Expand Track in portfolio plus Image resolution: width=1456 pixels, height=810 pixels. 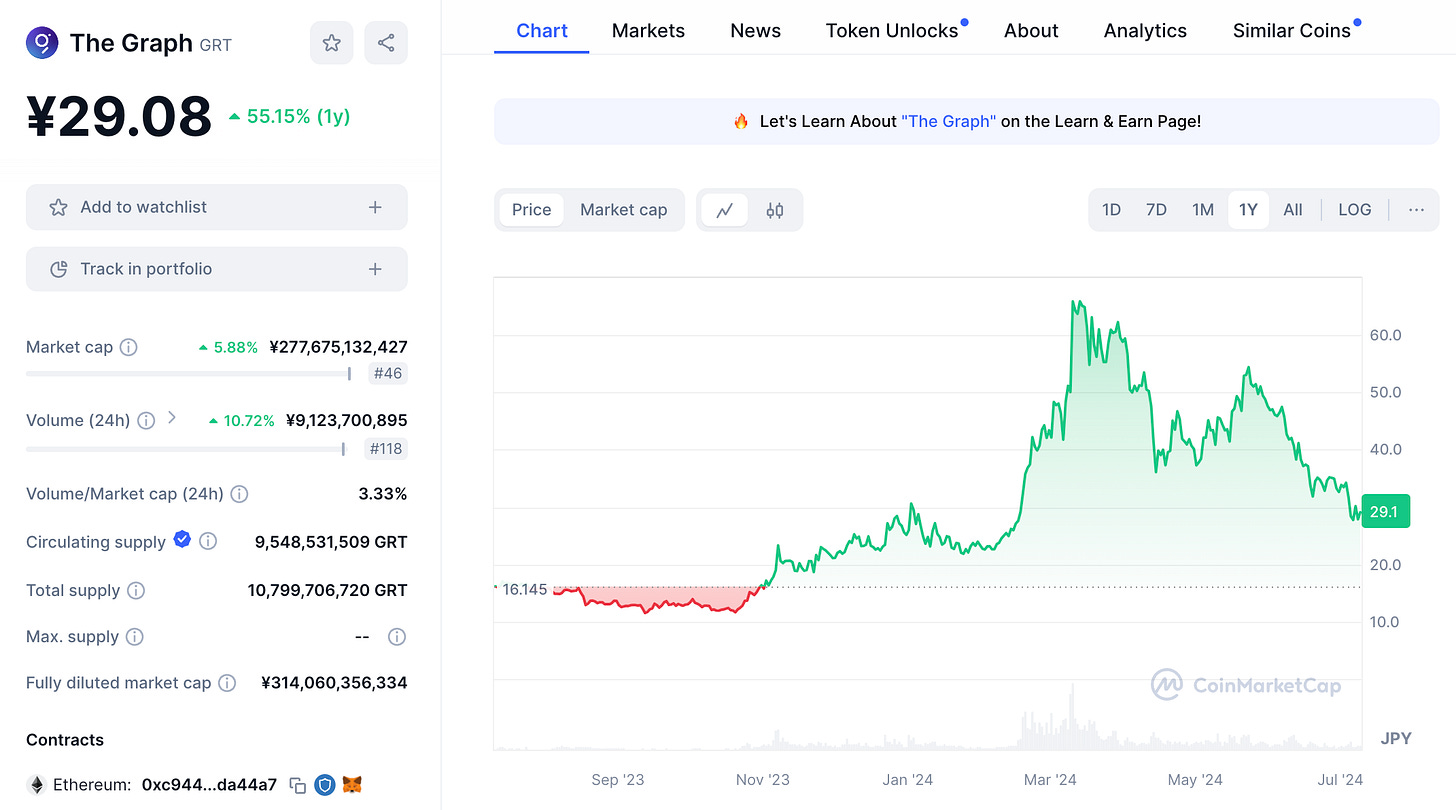coord(375,269)
